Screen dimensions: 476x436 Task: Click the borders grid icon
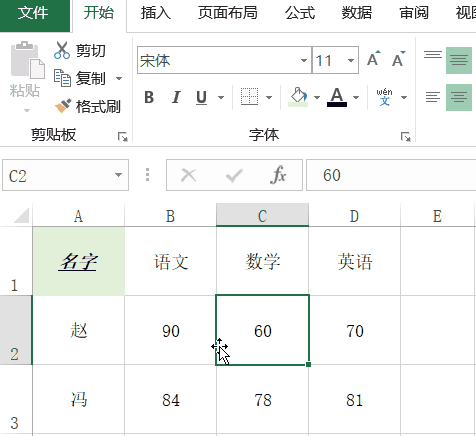click(x=249, y=97)
